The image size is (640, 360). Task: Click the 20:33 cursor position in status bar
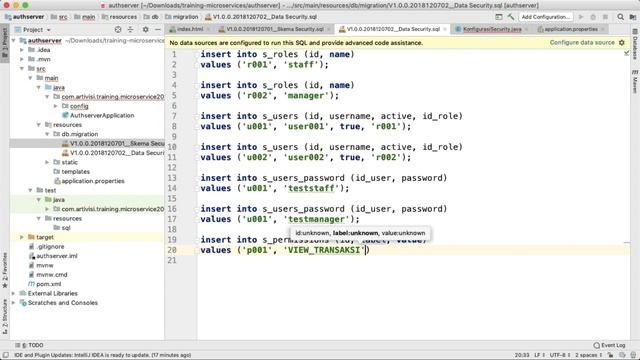tap(522, 355)
